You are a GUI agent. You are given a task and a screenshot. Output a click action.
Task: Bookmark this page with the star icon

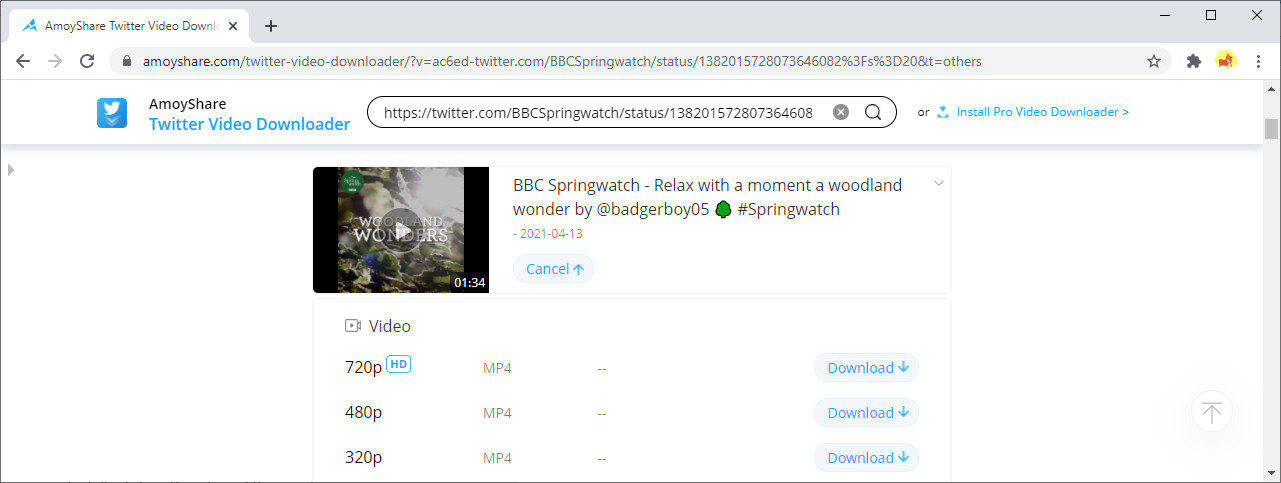pos(1154,61)
